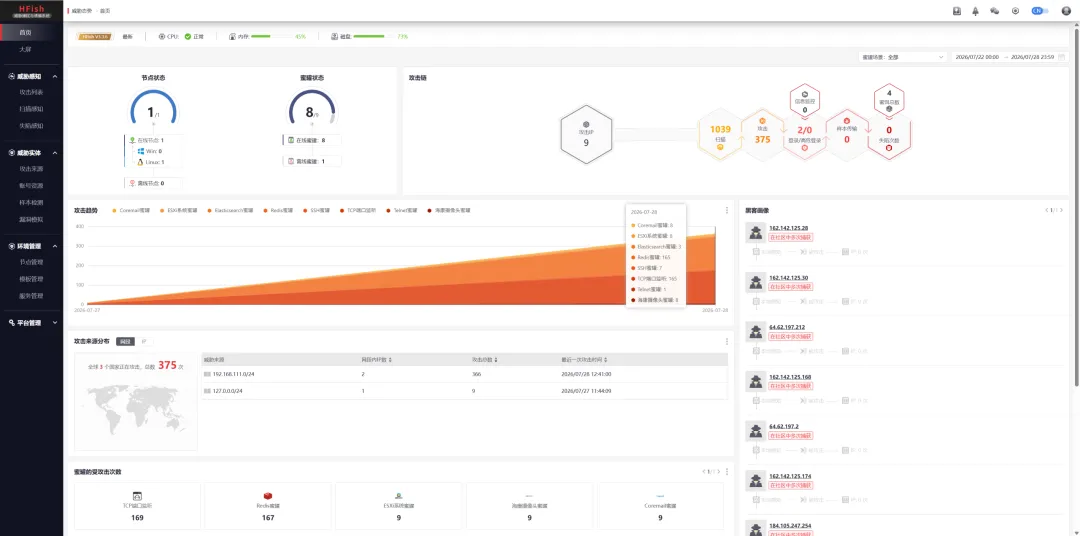Click the attack IP hexagon showing 9

(586, 134)
